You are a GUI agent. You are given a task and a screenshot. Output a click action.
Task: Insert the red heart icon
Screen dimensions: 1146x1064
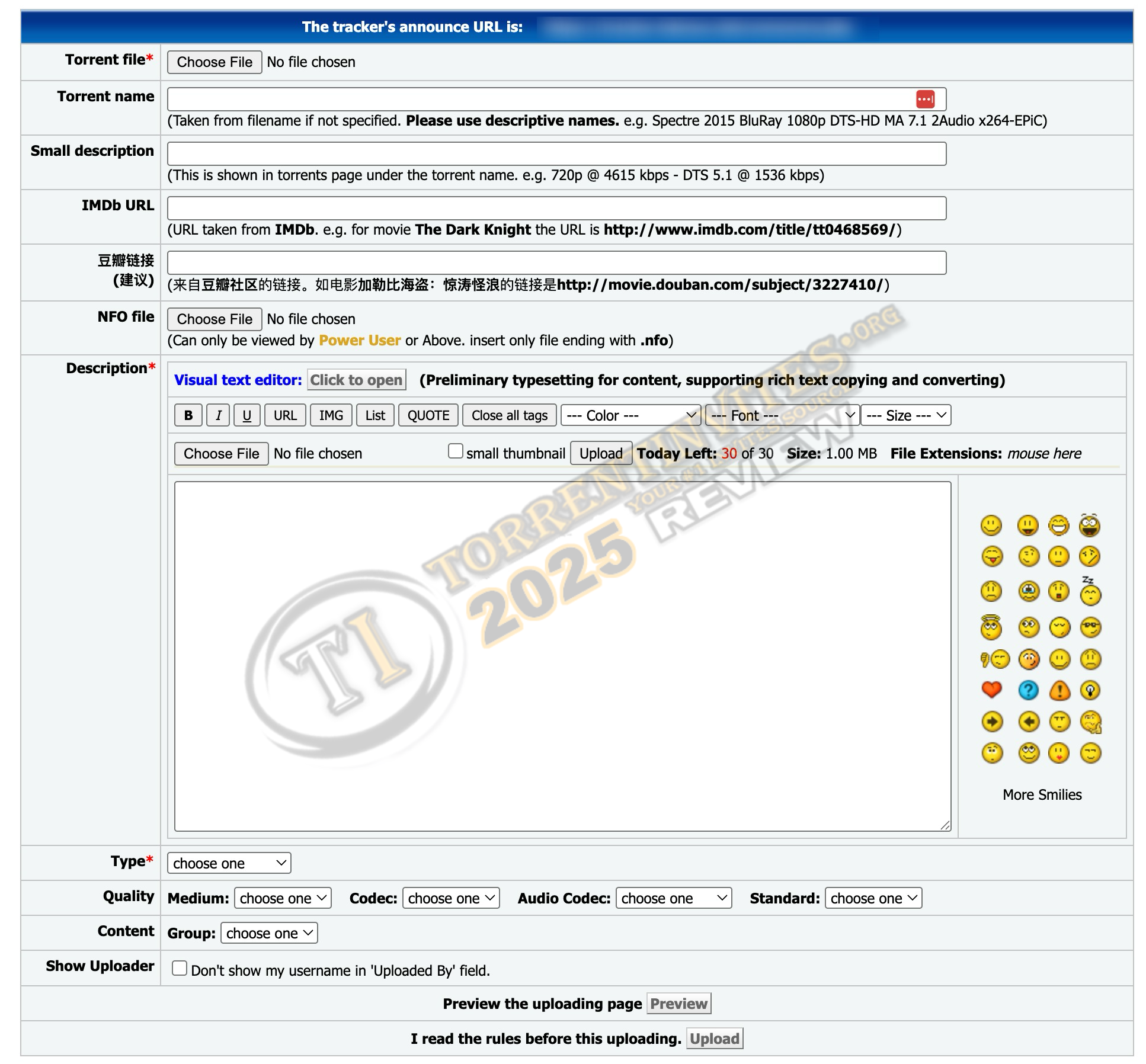pos(991,690)
